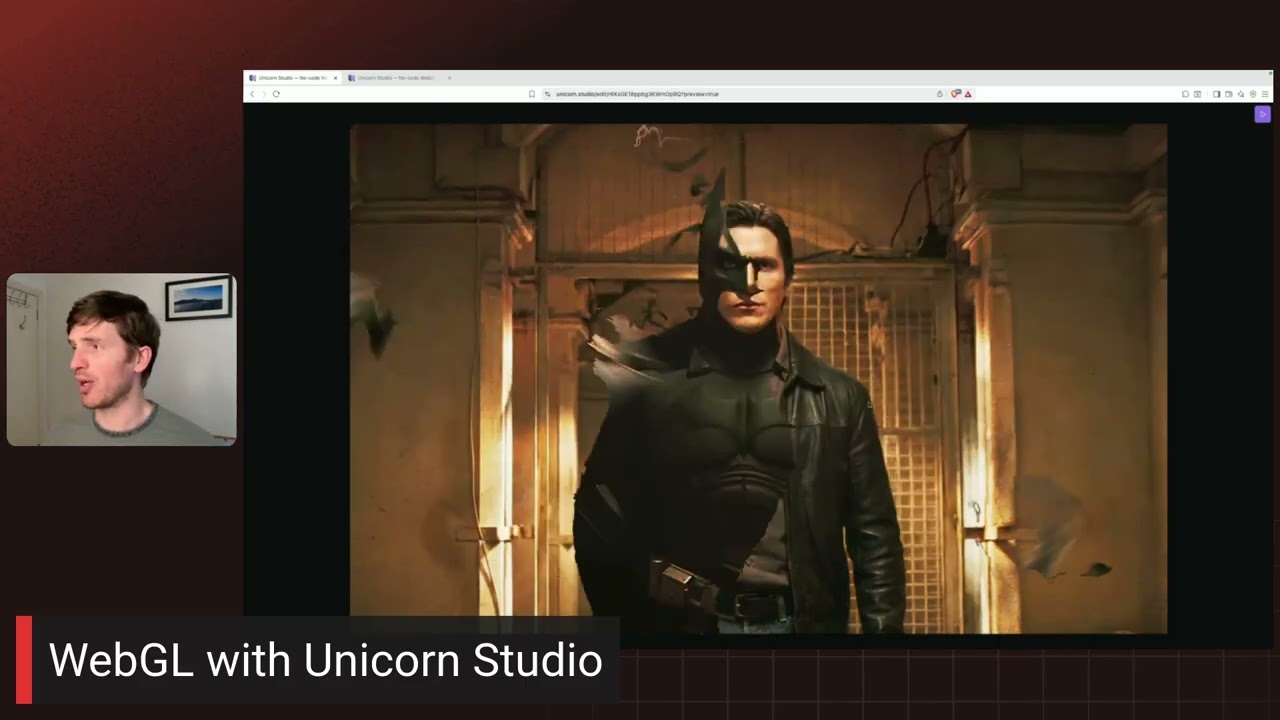The image size is (1280, 720).
Task: Click the purple play button in Unicorn Studio
Action: pyautogui.click(x=1263, y=114)
